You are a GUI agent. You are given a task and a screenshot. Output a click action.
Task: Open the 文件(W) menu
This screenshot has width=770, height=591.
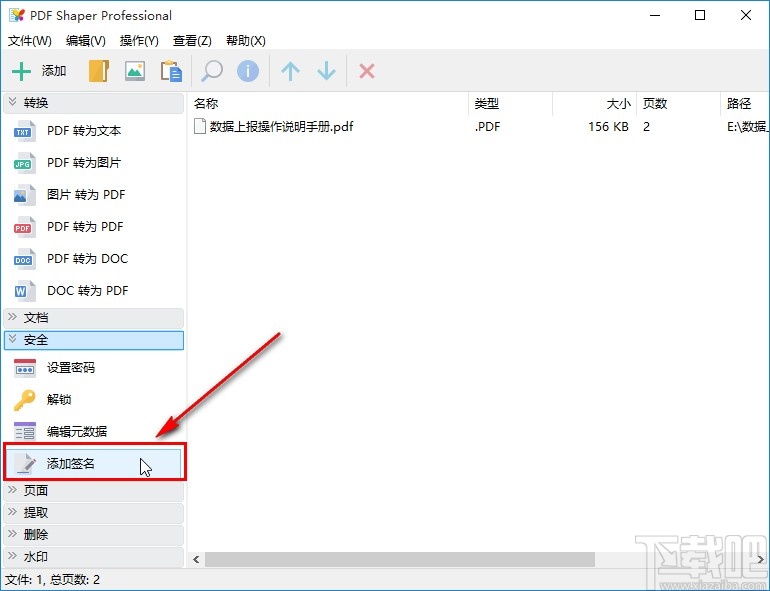pyautogui.click(x=30, y=41)
